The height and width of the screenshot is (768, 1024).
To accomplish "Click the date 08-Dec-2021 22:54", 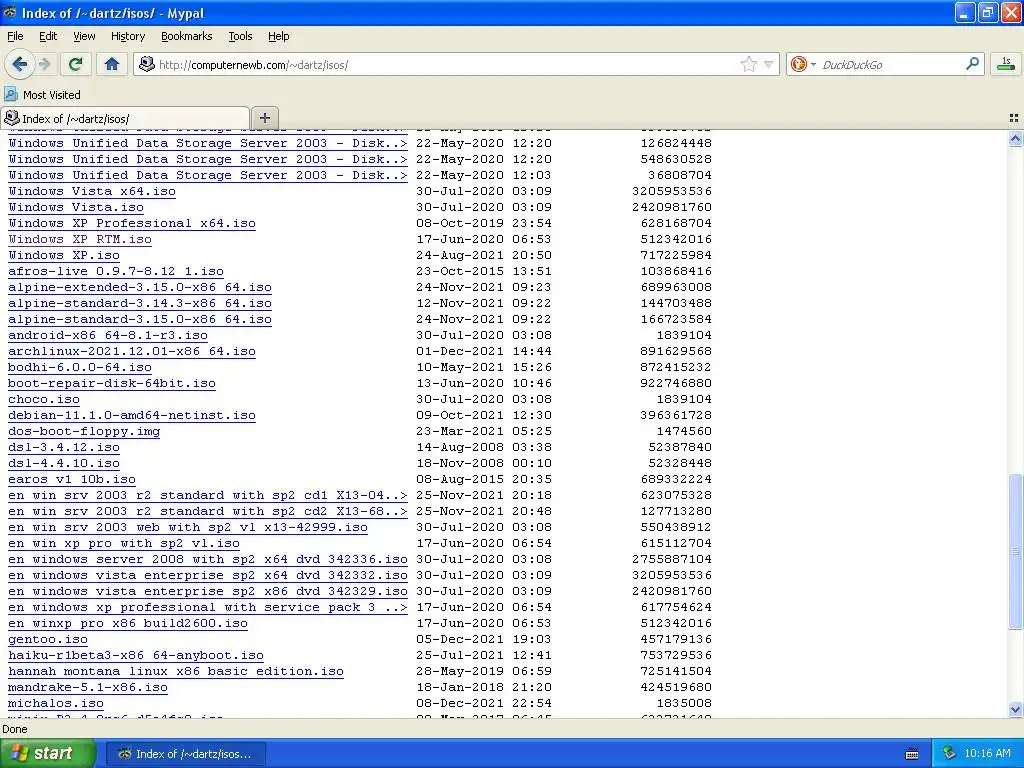I will click(x=484, y=703).
